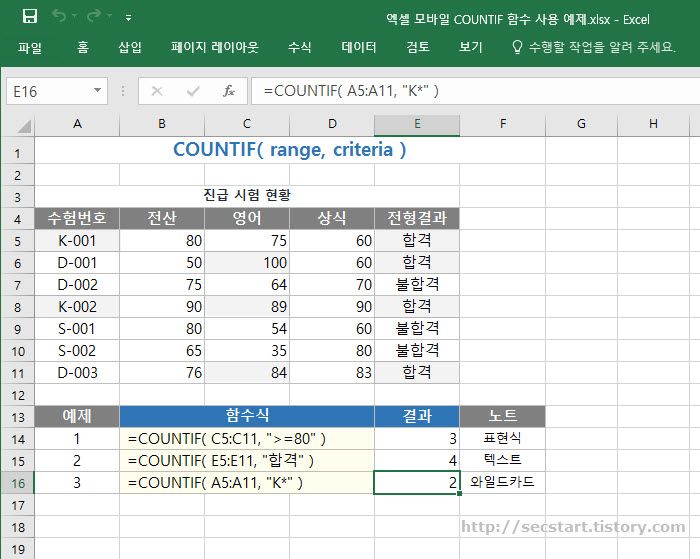Click the '함수식' header cell
This screenshot has height=559, width=700.
247,416
